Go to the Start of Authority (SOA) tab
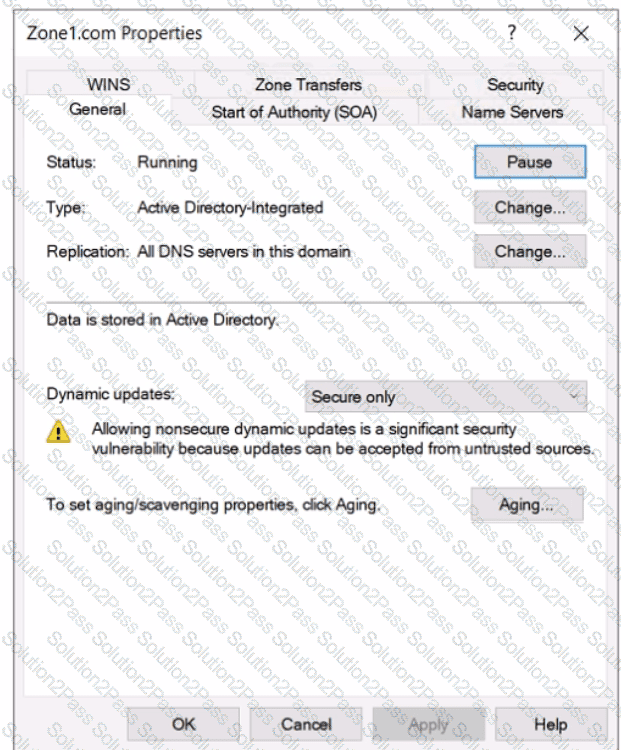Image resolution: width=621 pixels, height=750 pixels. (294, 112)
